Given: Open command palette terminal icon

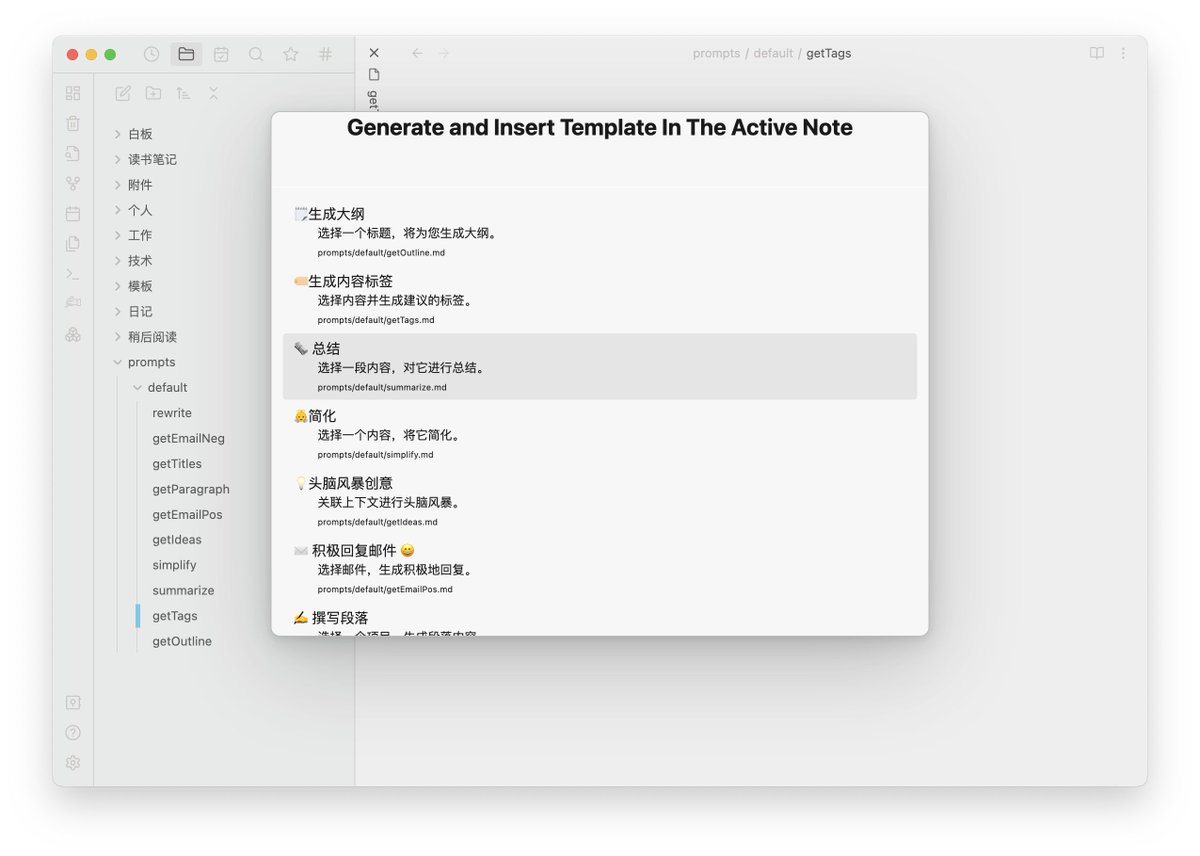Looking at the screenshot, I should click(73, 273).
